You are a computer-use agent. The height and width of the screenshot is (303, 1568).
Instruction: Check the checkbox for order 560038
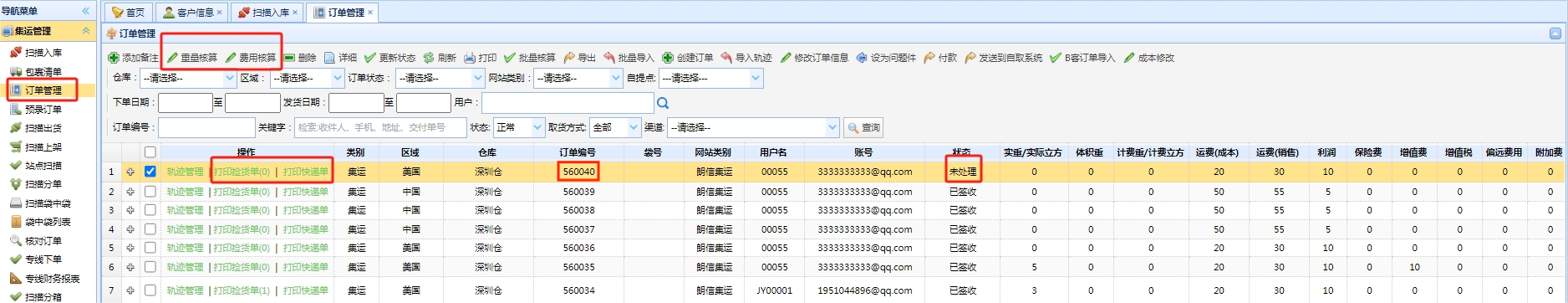pyautogui.click(x=150, y=210)
